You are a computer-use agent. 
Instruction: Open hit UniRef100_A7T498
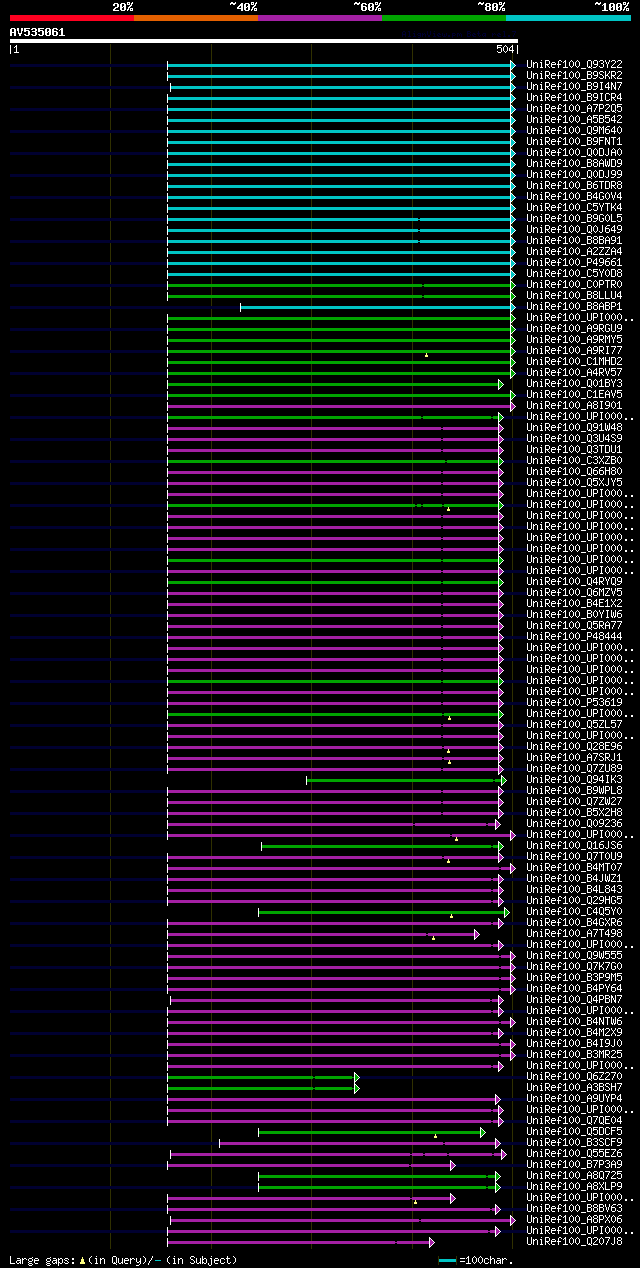point(574,933)
